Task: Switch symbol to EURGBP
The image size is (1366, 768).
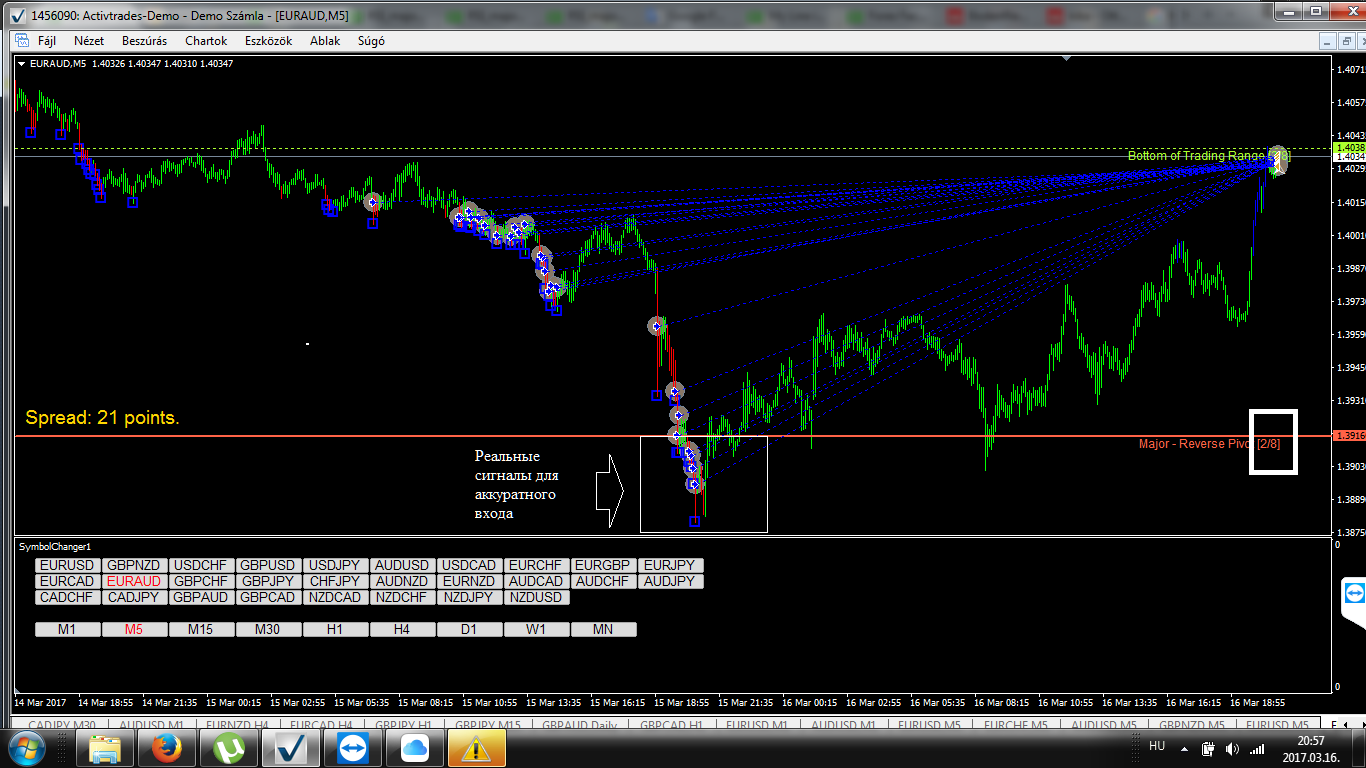Action: coord(604,565)
